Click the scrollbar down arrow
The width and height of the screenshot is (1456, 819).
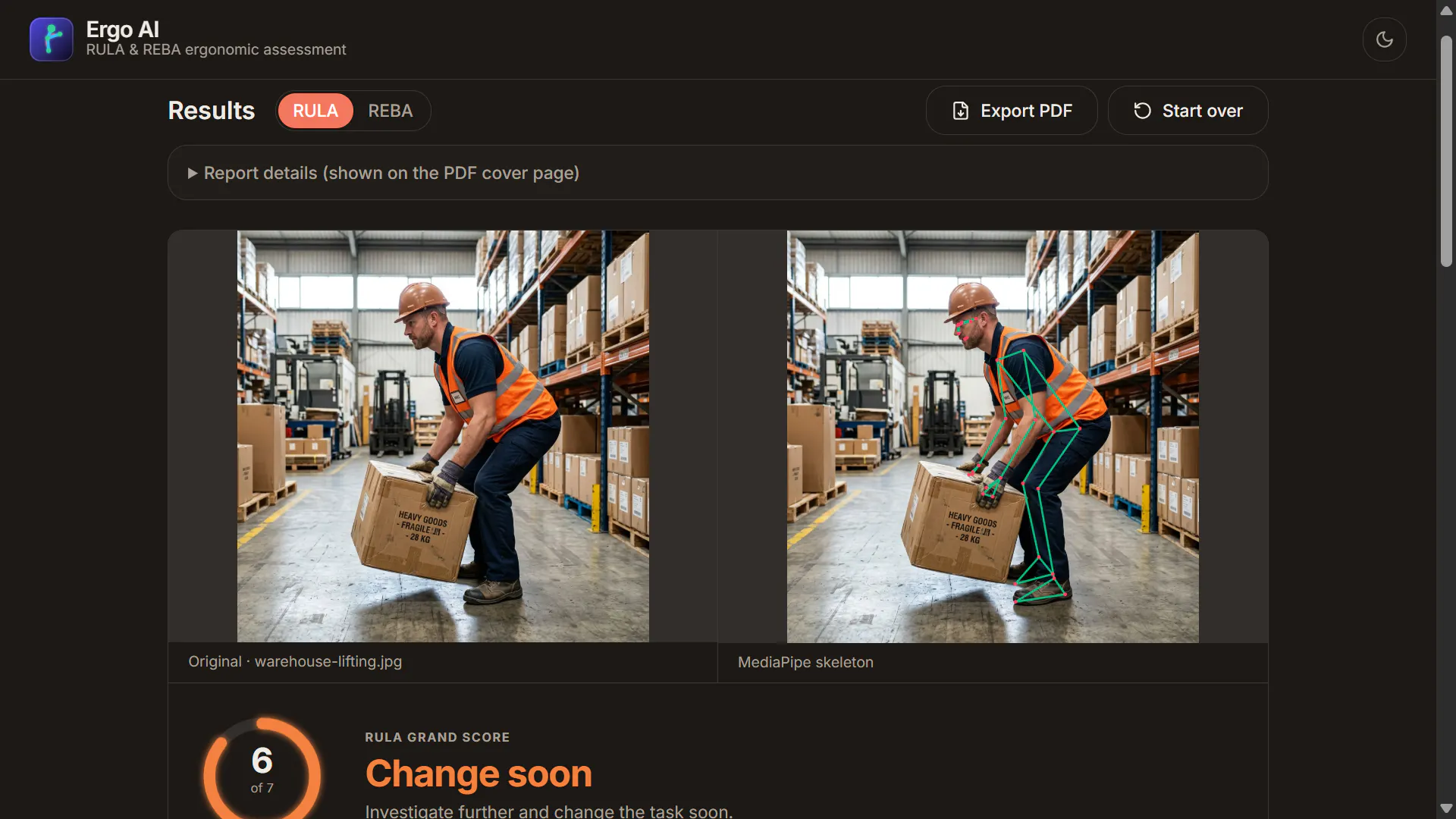pos(1446,808)
